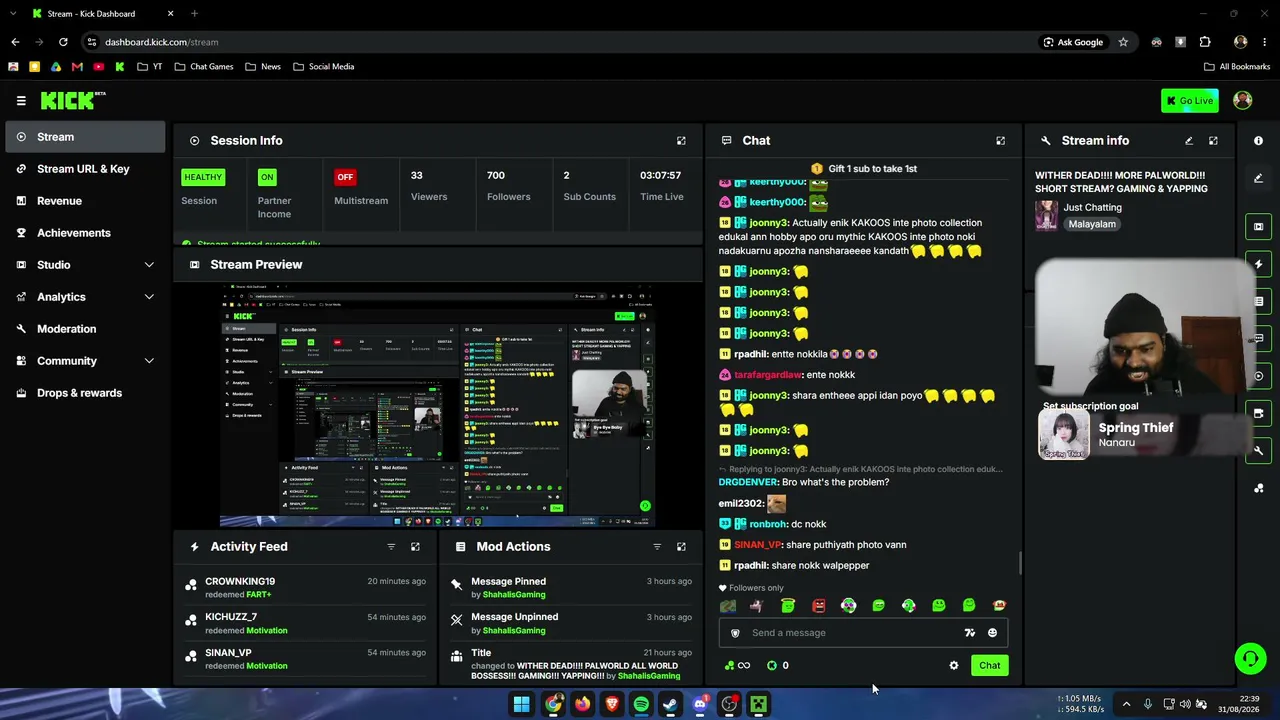Click the browser address bar URL
Image resolution: width=1280 pixels, height=720 pixels.
(162, 42)
